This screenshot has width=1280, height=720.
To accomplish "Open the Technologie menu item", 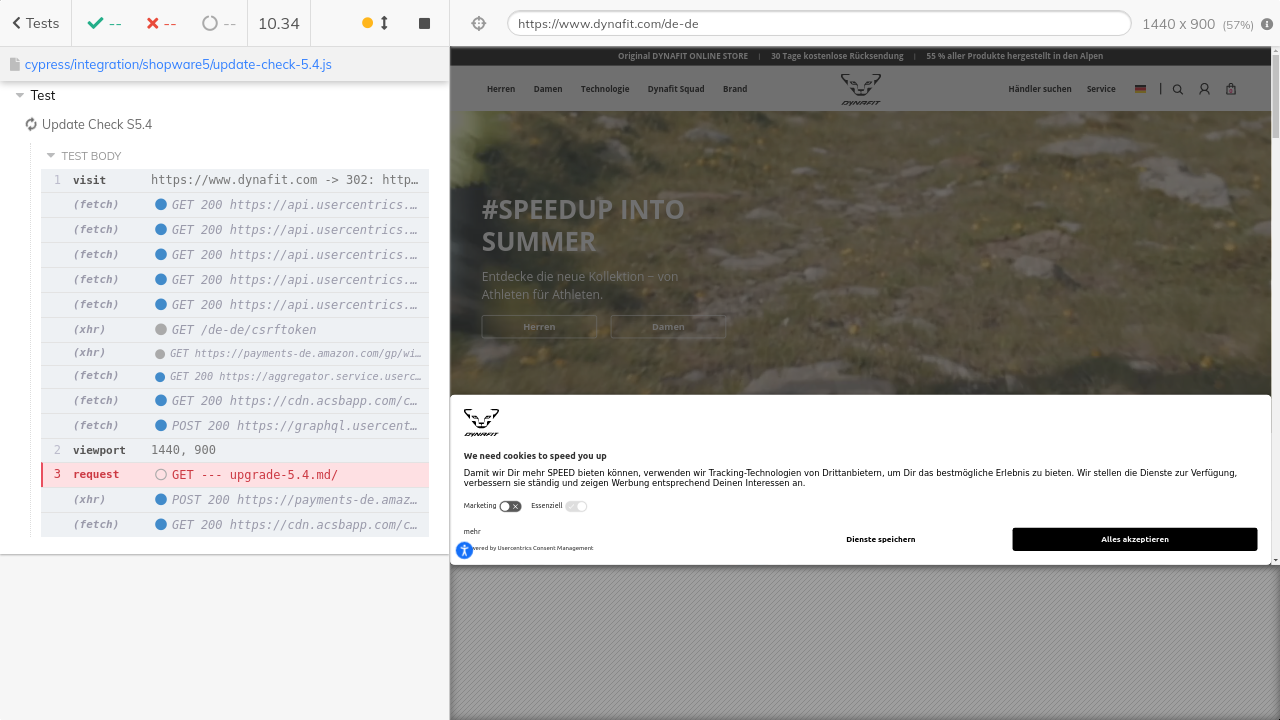I will tap(605, 89).
